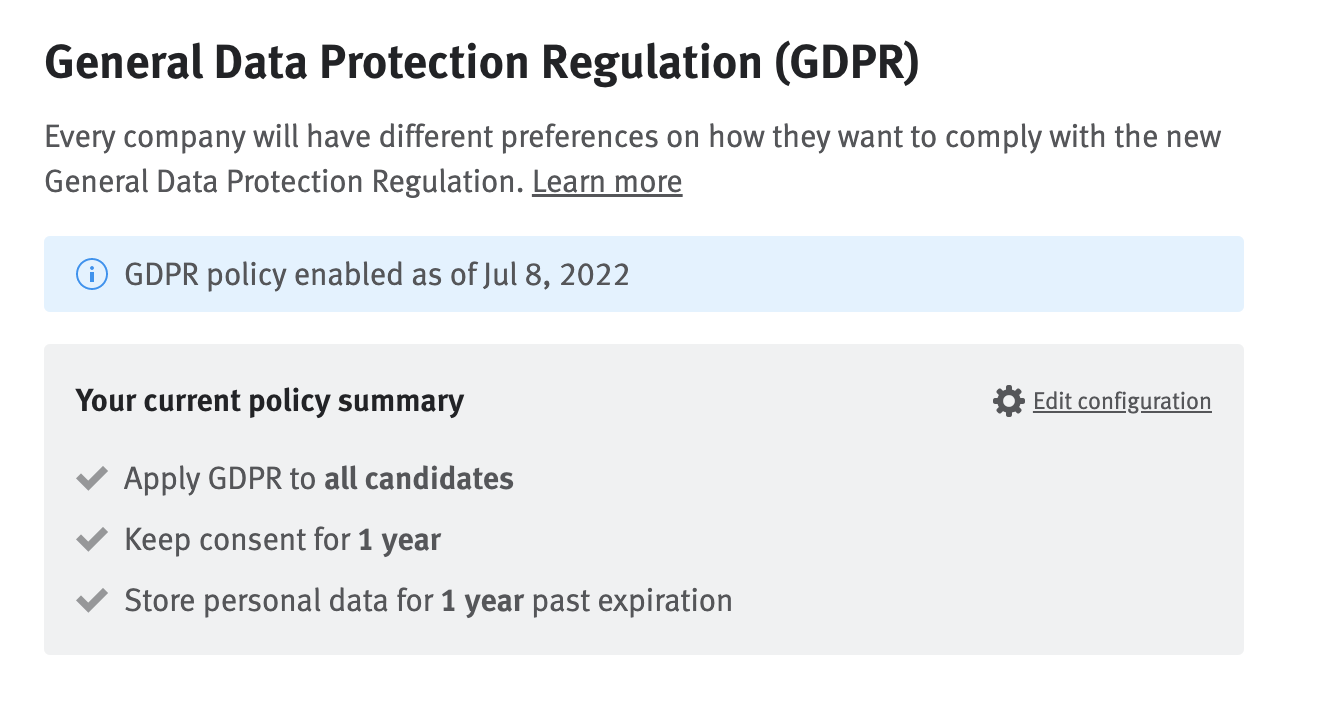Click the Keep consent for 1 year row

pos(282,539)
